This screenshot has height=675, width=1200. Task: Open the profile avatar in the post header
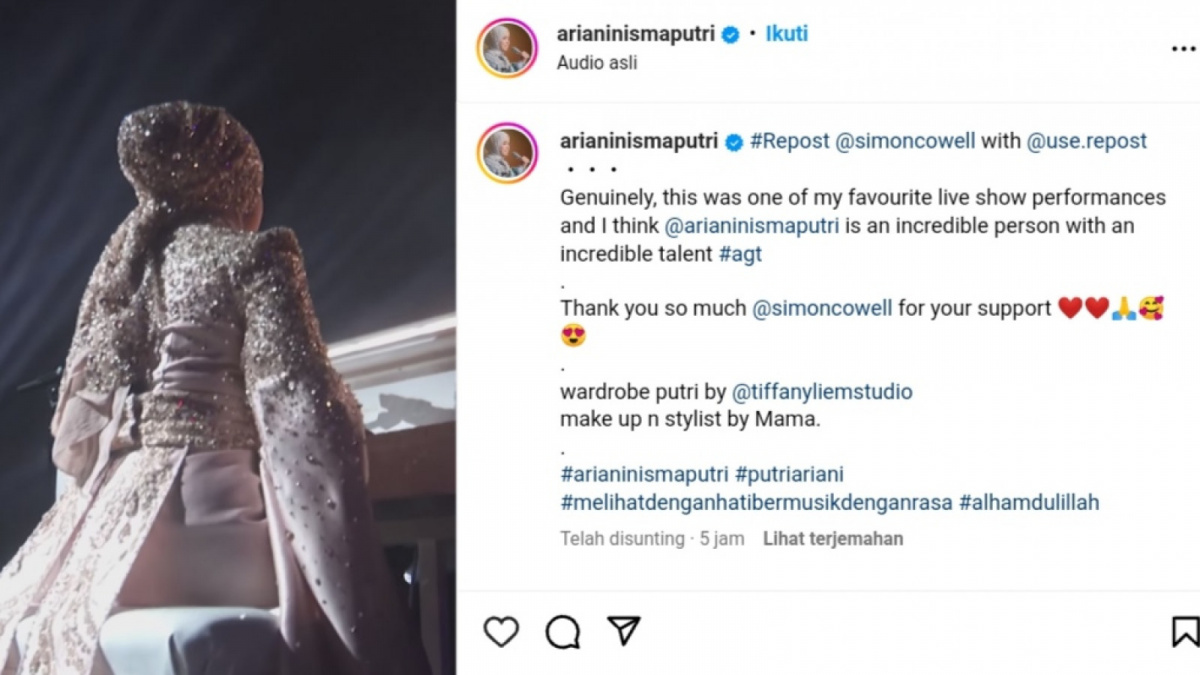click(506, 46)
